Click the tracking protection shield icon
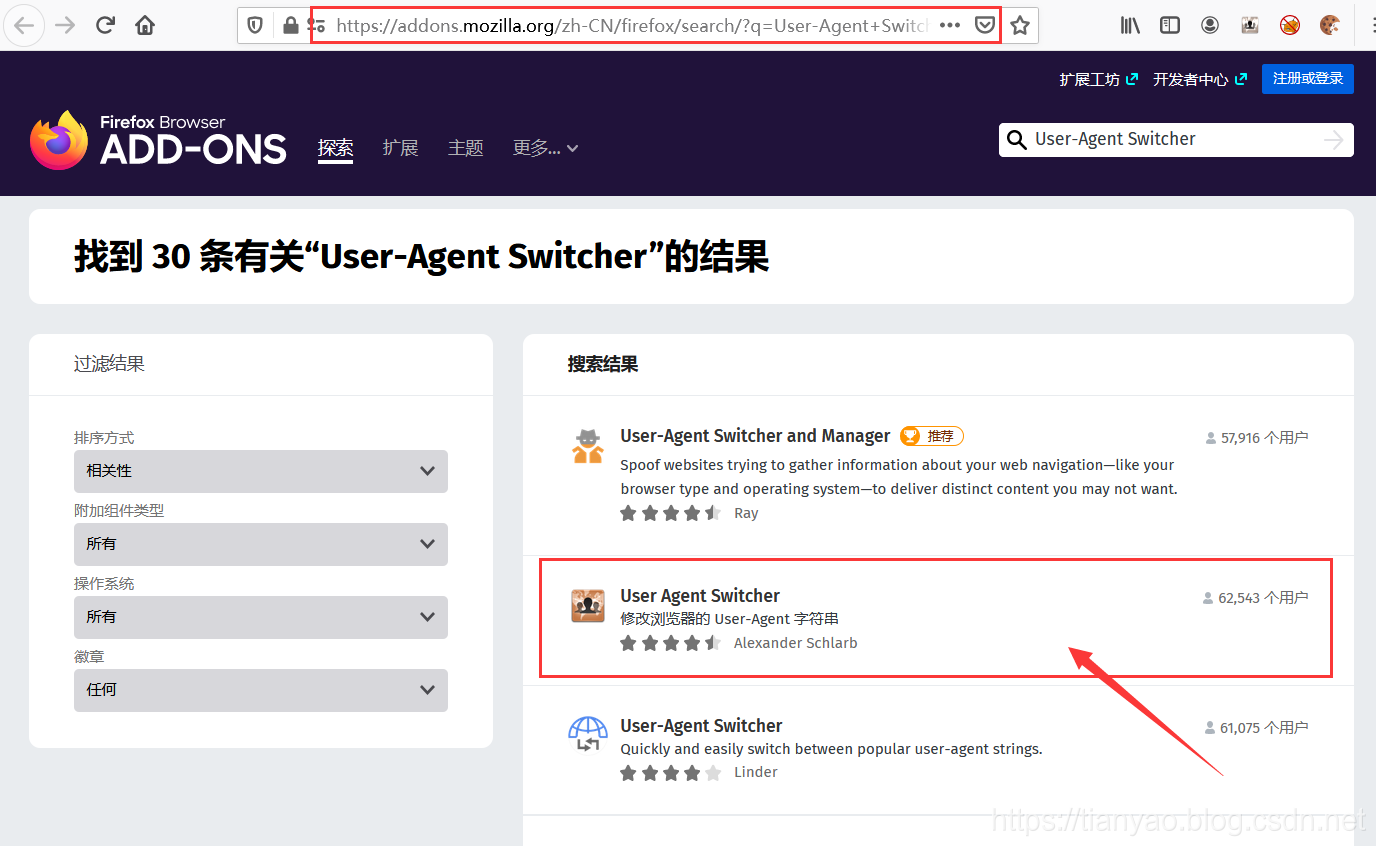The image size is (1376, 846). (255, 26)
